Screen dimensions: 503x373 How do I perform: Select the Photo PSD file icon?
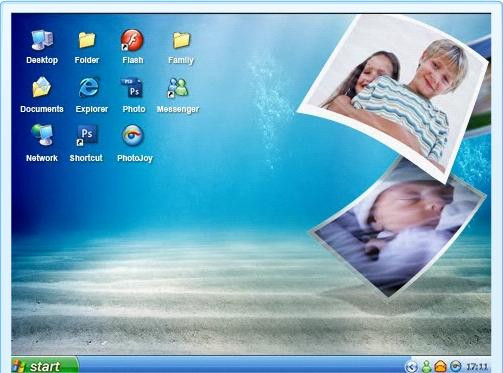[132, 88]
